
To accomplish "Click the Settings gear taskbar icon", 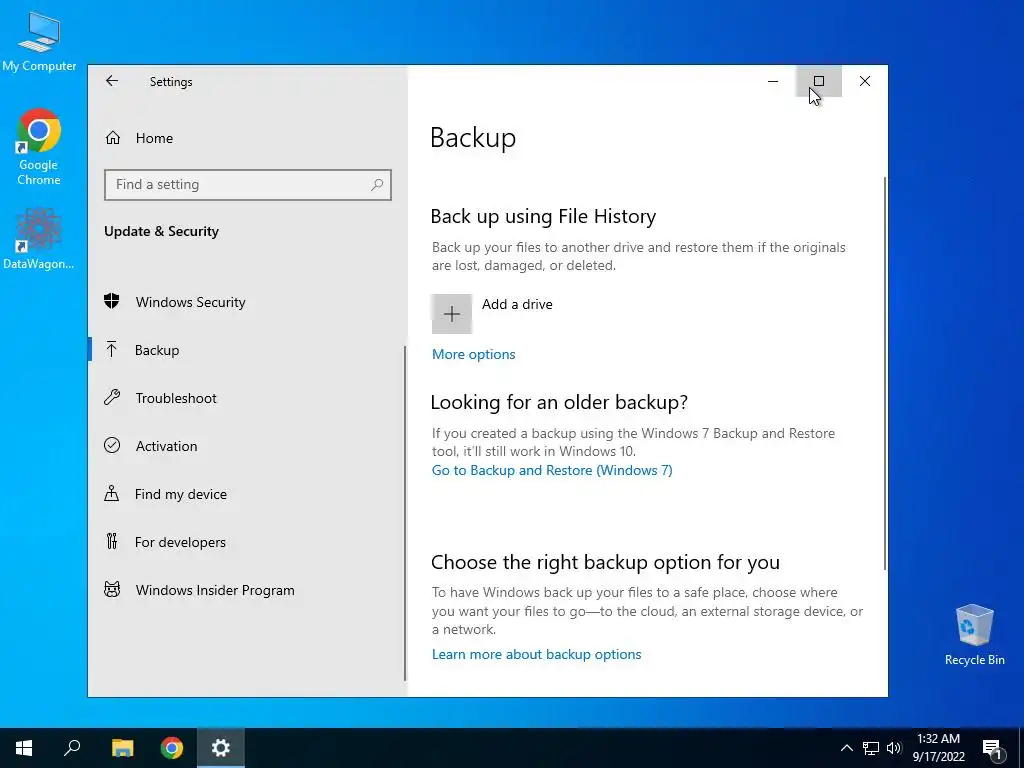I will (221, 748).
